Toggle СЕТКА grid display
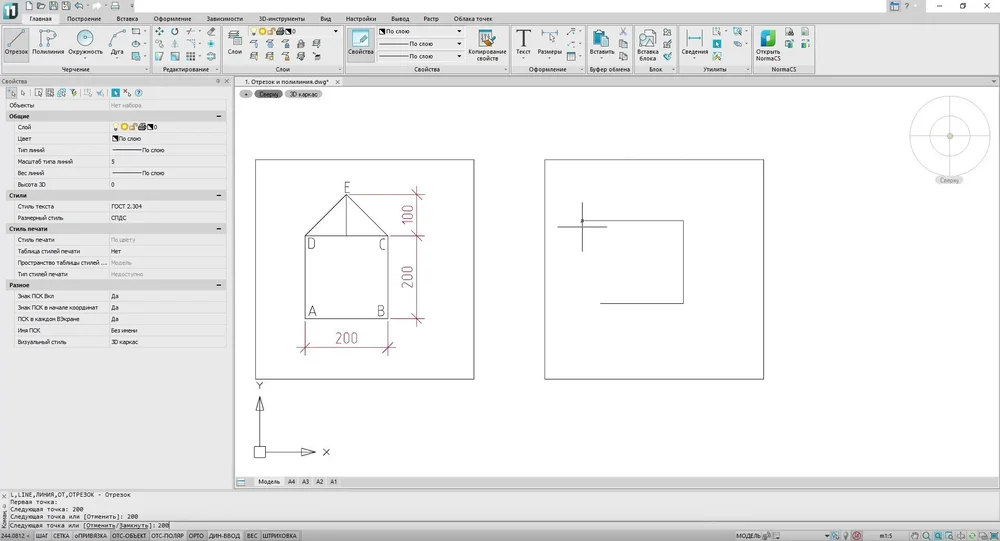Image resolution: width=1000 pixels, height=541 pixels. (x=61, y=536)
